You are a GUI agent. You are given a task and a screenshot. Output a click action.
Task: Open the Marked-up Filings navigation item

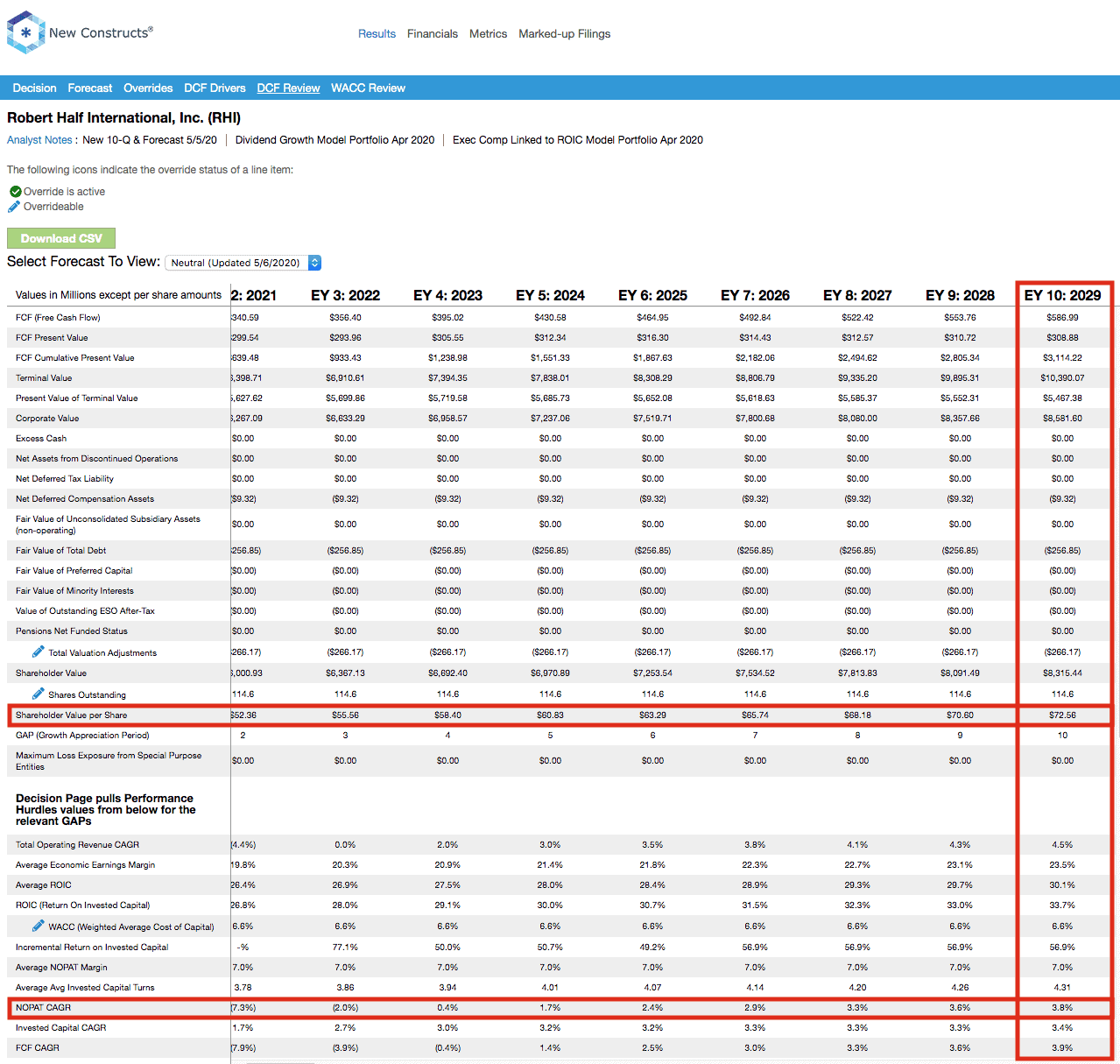565,33
